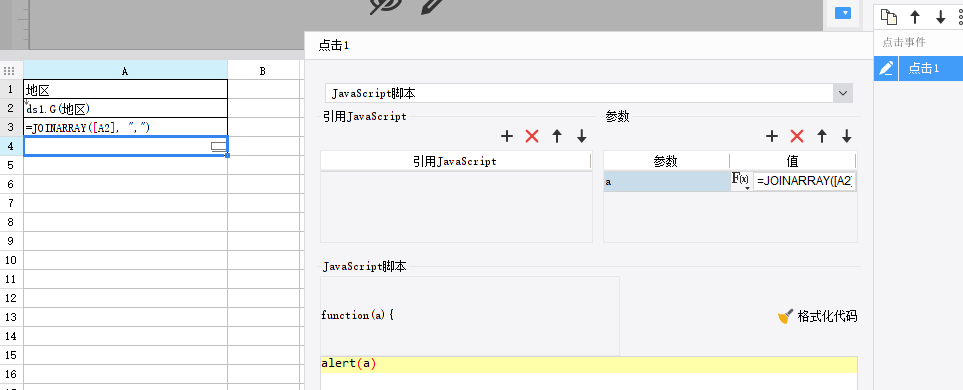Select cell A3 containing the JOINARRAY formula
This screenshot has height=390, width=963.
tap(125, 127)
